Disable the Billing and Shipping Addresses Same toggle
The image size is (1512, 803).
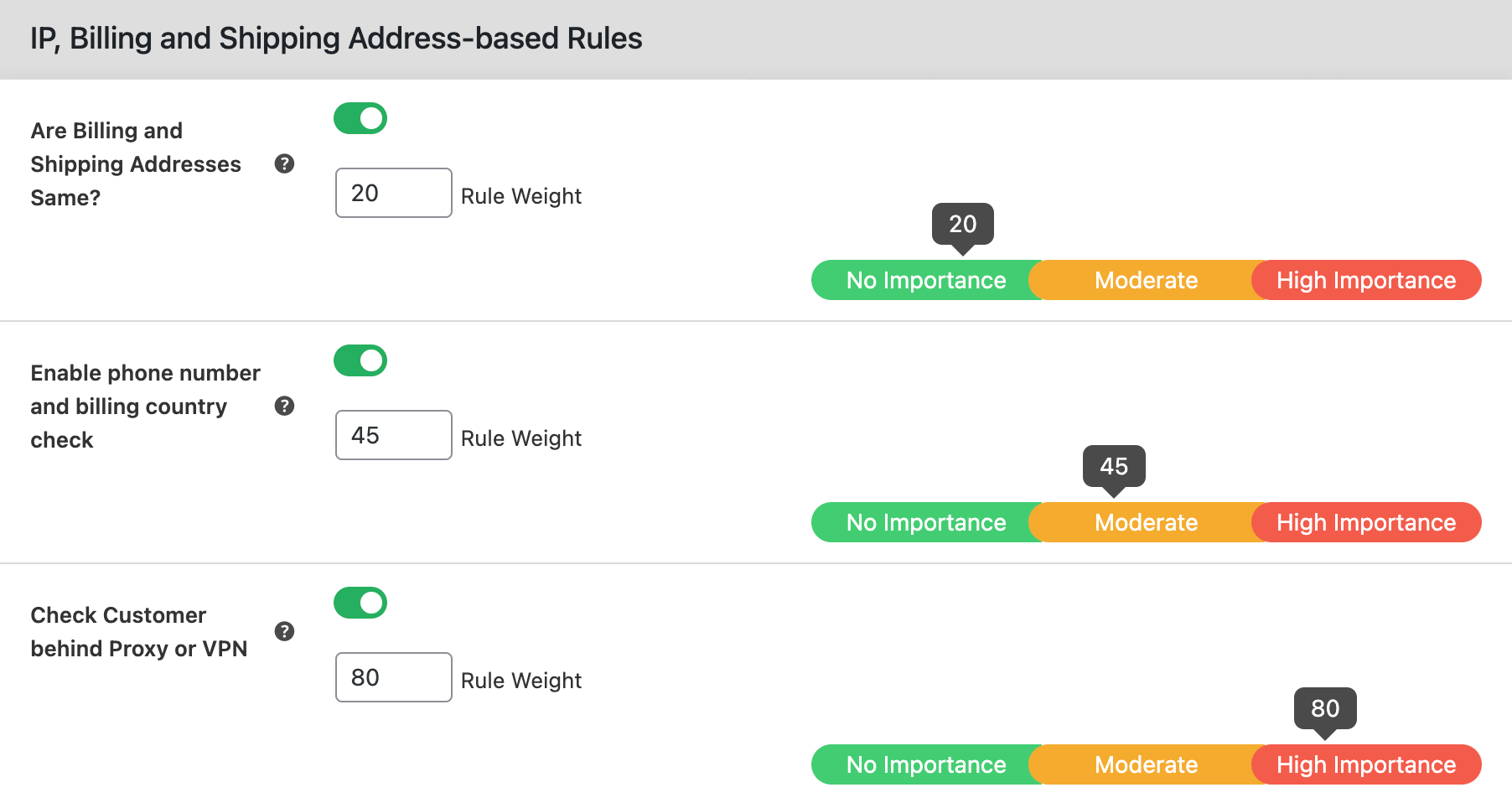(360, 118)
